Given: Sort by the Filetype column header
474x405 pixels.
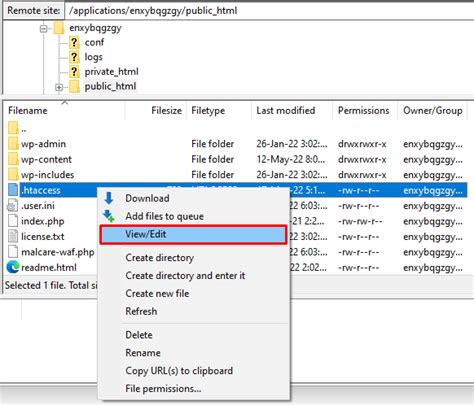Looking at the screenshot, I should click(219, 110).
